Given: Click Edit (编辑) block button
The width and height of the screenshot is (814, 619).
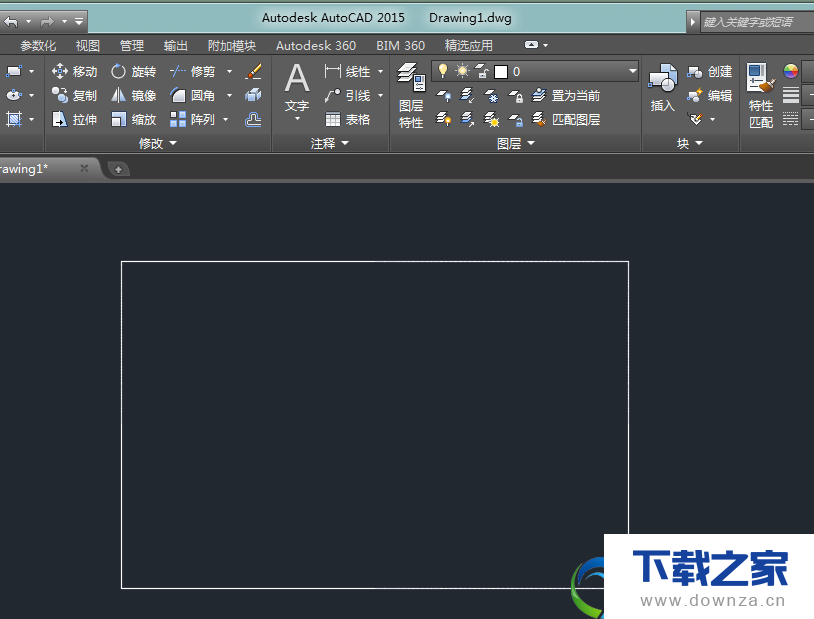Looking at the screenshot, I should coord(709,96).
